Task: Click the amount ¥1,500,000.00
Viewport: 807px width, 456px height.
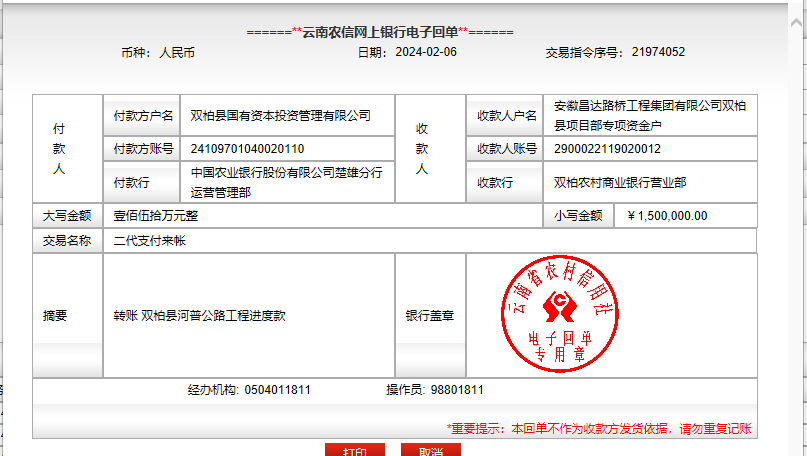Action: tap(667, 215)
